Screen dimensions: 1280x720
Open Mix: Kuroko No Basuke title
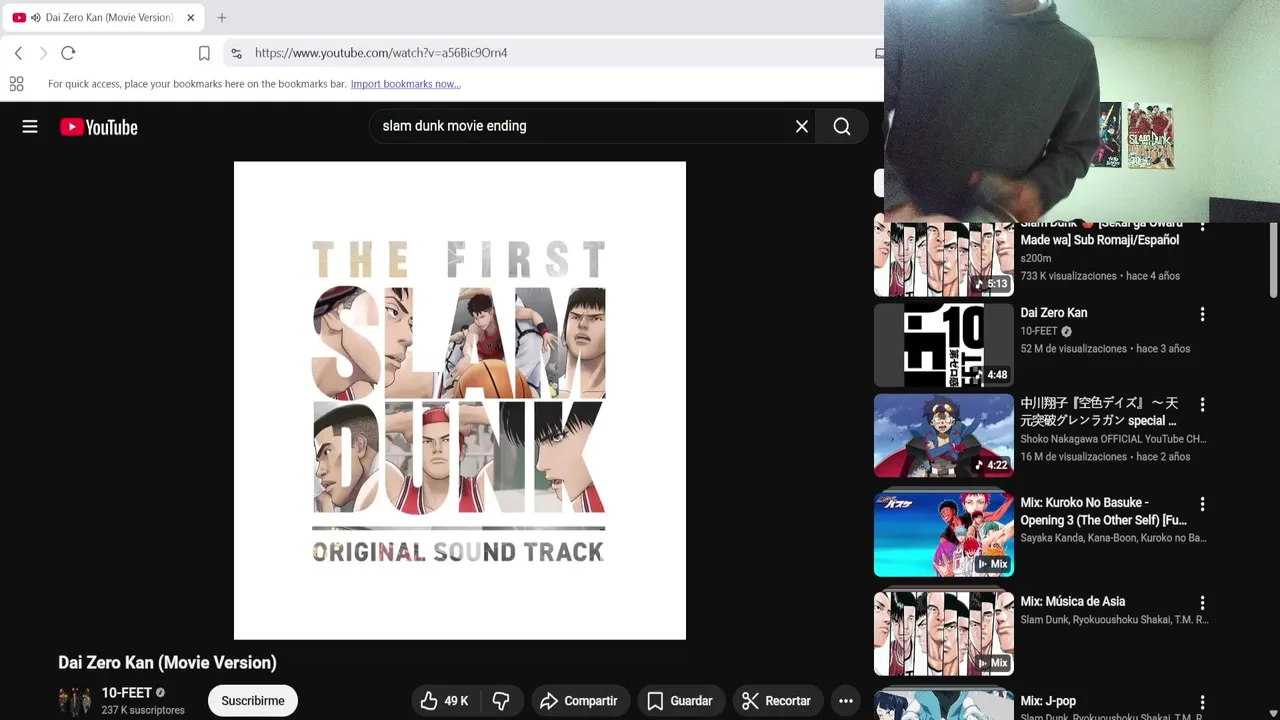pyautogui.click(x=1104, y=511)
